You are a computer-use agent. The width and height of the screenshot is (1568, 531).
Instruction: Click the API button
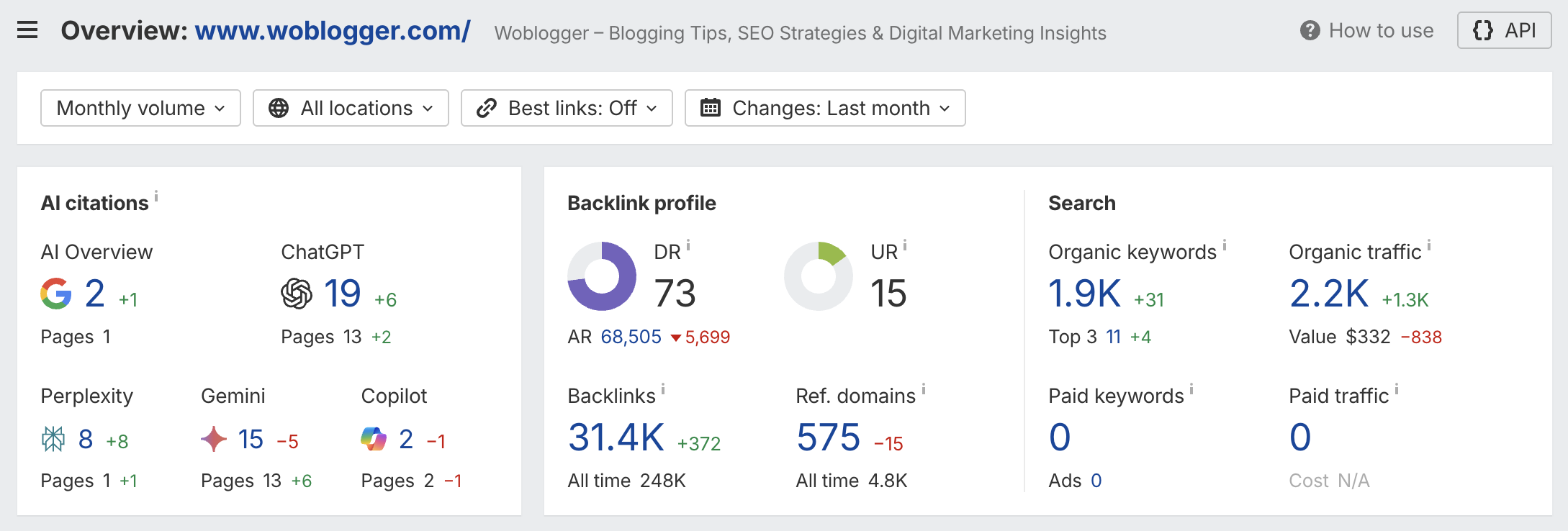tap(1504, 30)
